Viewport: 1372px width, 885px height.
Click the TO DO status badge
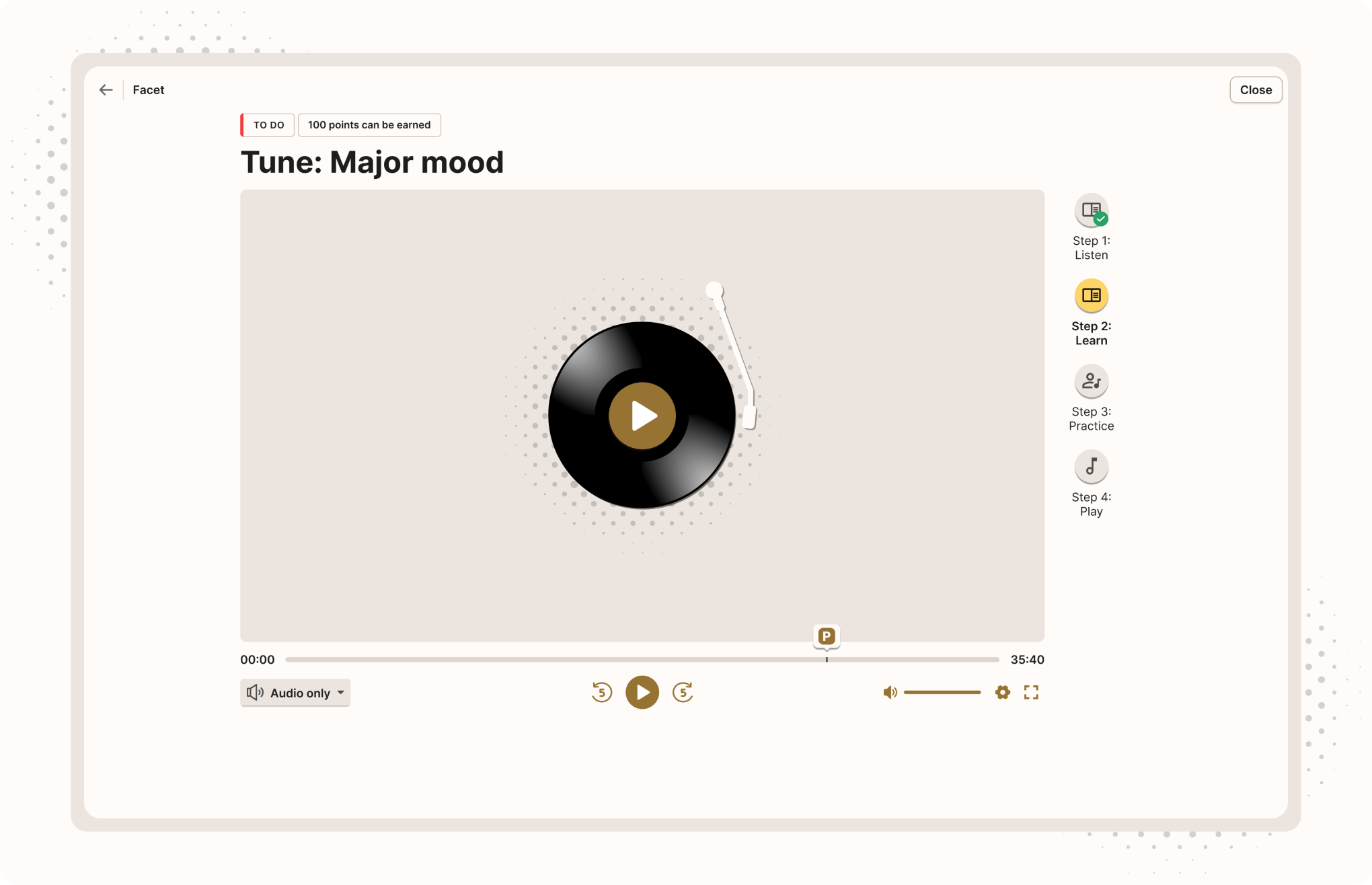click(x=268, y=125)
